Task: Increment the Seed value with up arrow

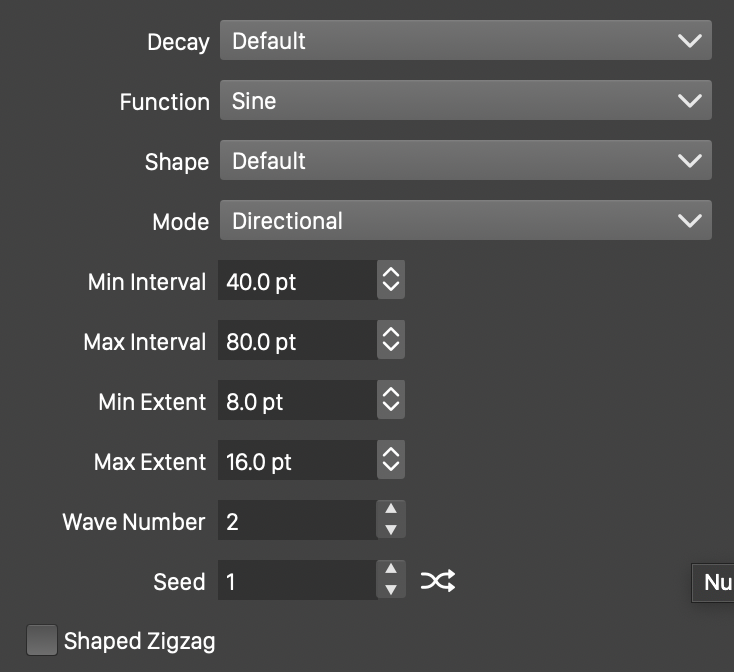Action: point(391,571)
